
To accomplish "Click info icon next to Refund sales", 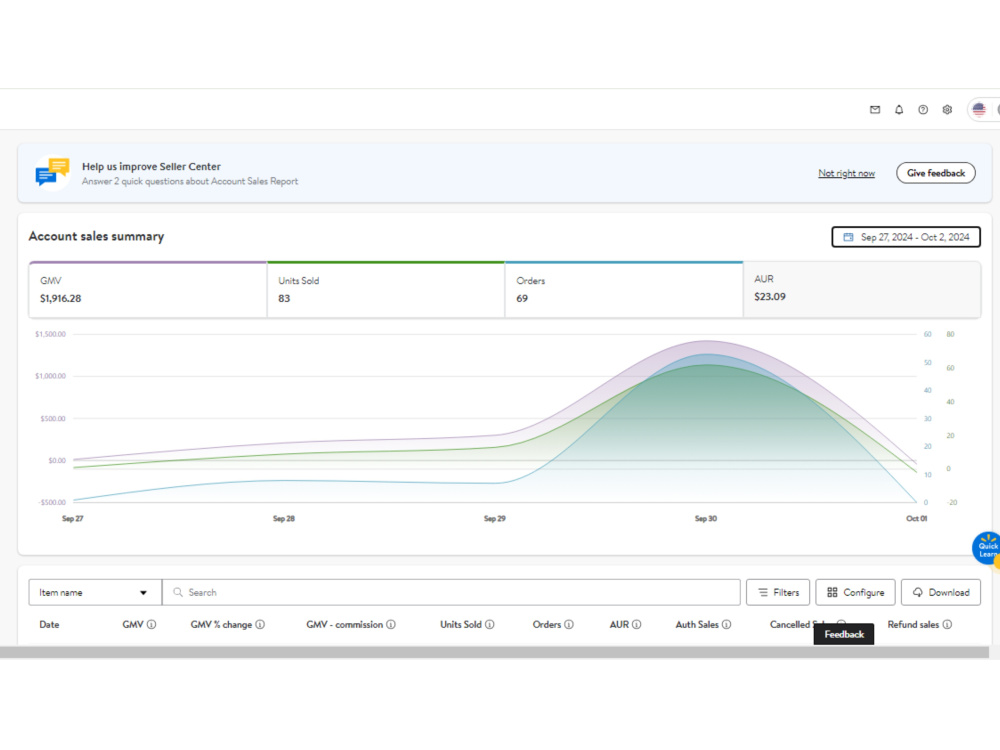I will click(x=947, y=624).
